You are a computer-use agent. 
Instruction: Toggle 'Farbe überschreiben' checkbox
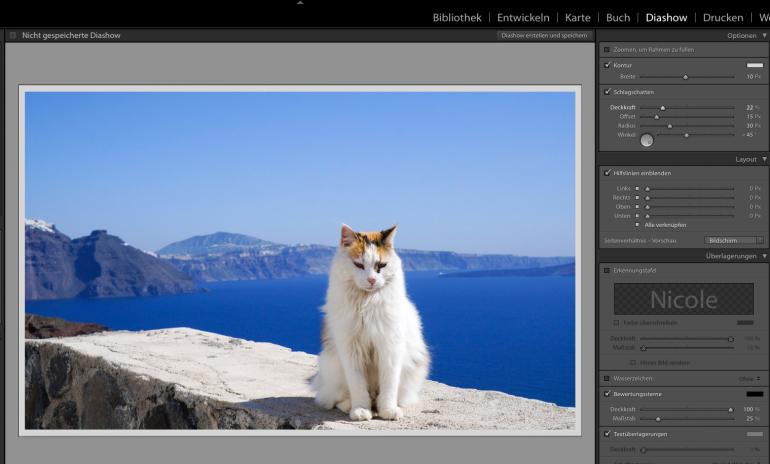click(x=616, y=323)
